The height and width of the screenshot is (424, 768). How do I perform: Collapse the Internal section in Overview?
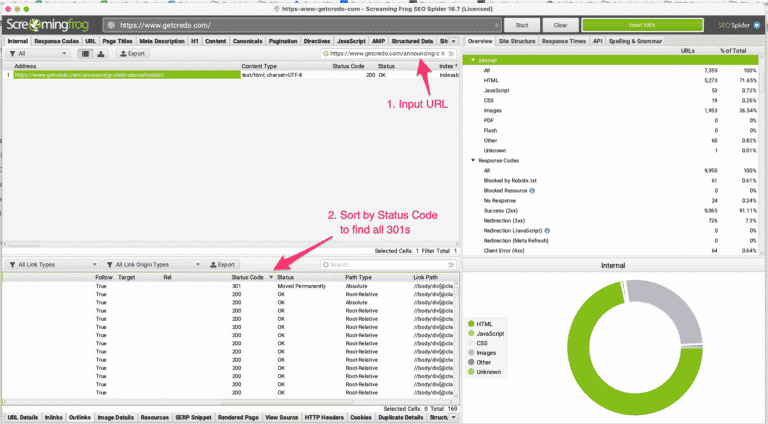pyautogui.click(x=473, y=60)
